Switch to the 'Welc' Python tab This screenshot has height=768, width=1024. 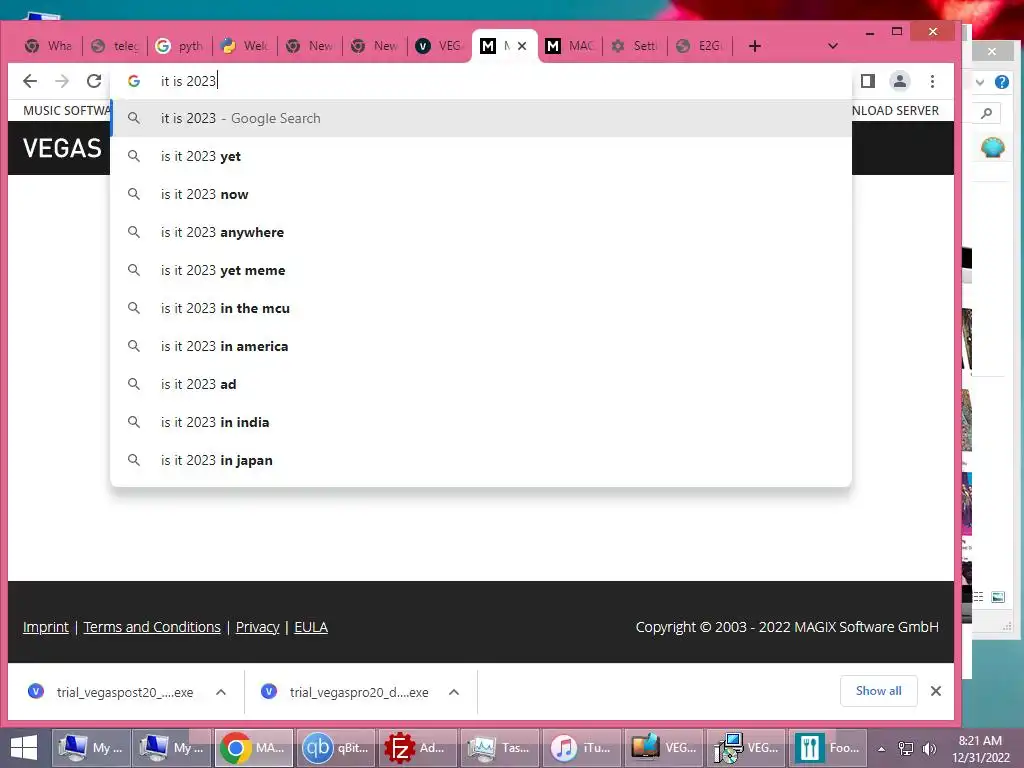coord(246,46)
